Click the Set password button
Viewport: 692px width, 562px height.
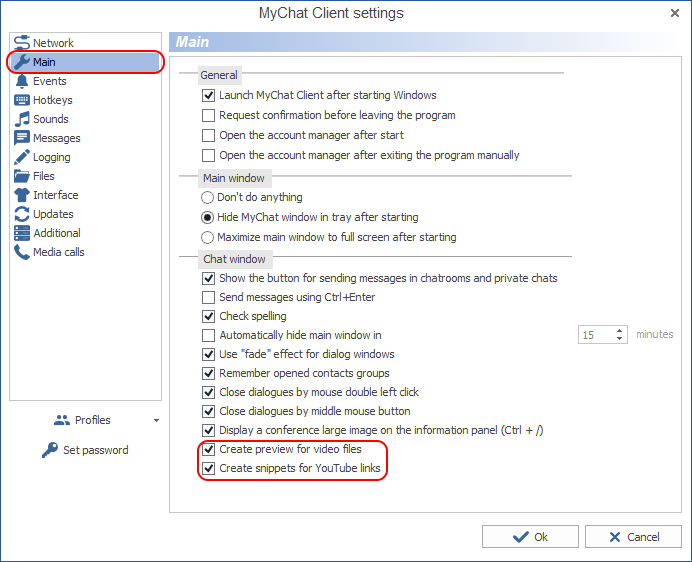tap(85, 450)
